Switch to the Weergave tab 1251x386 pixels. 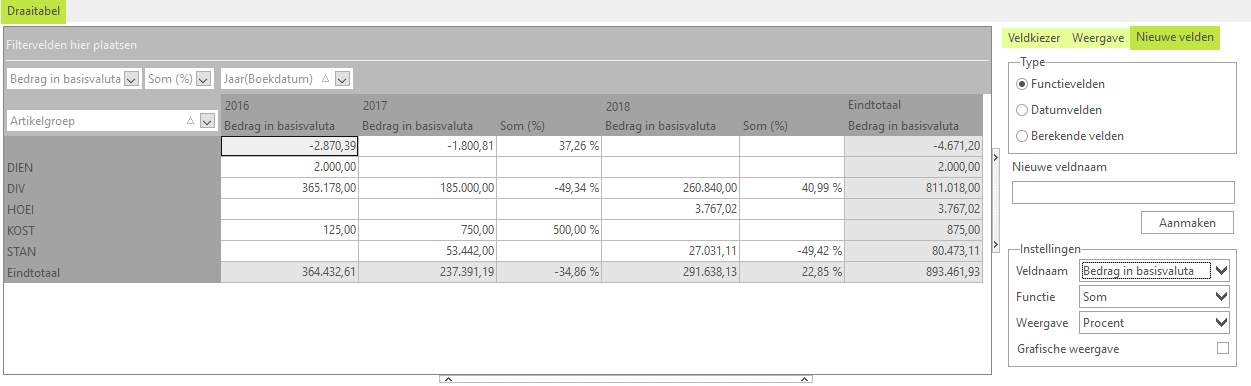pos(1097,38)
